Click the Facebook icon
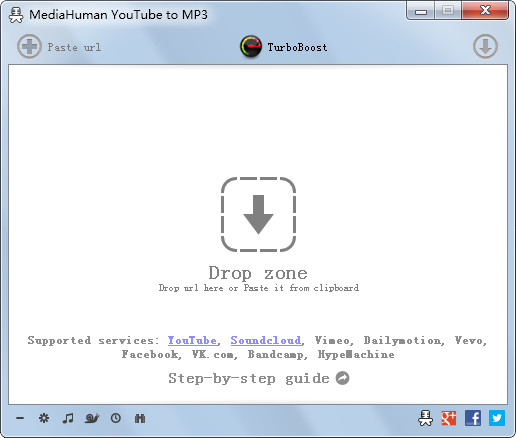This screenshot has height=438, width=516. point(473,418)
